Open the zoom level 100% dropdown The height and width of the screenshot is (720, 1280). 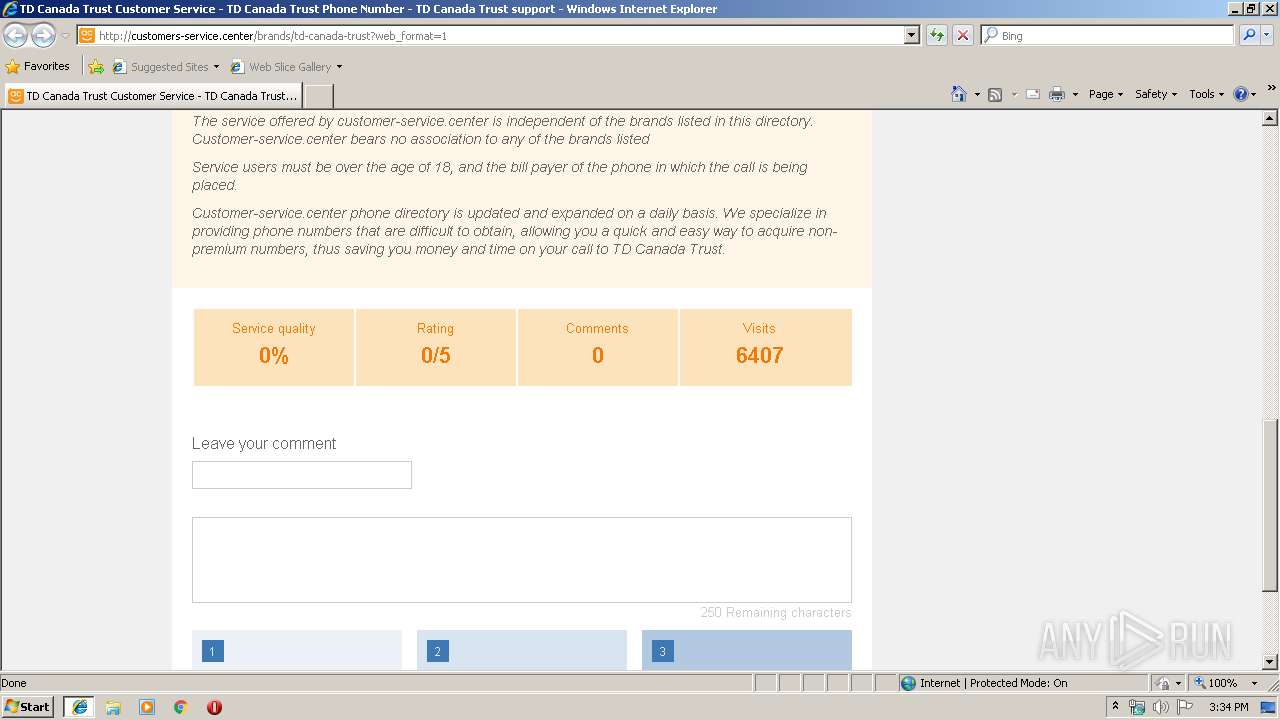[1254, 683]
